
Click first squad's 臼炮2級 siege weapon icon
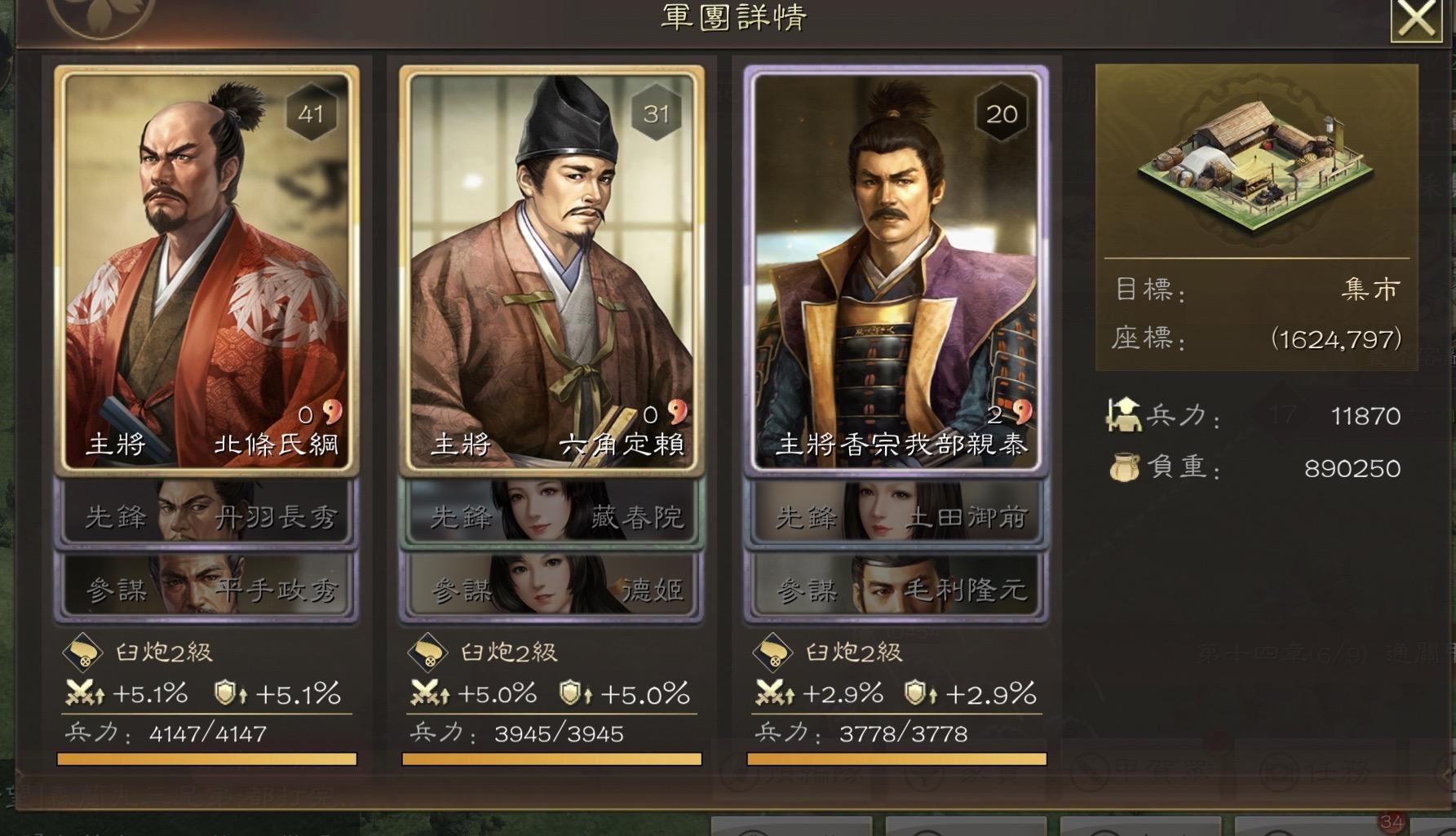point(83,652)
